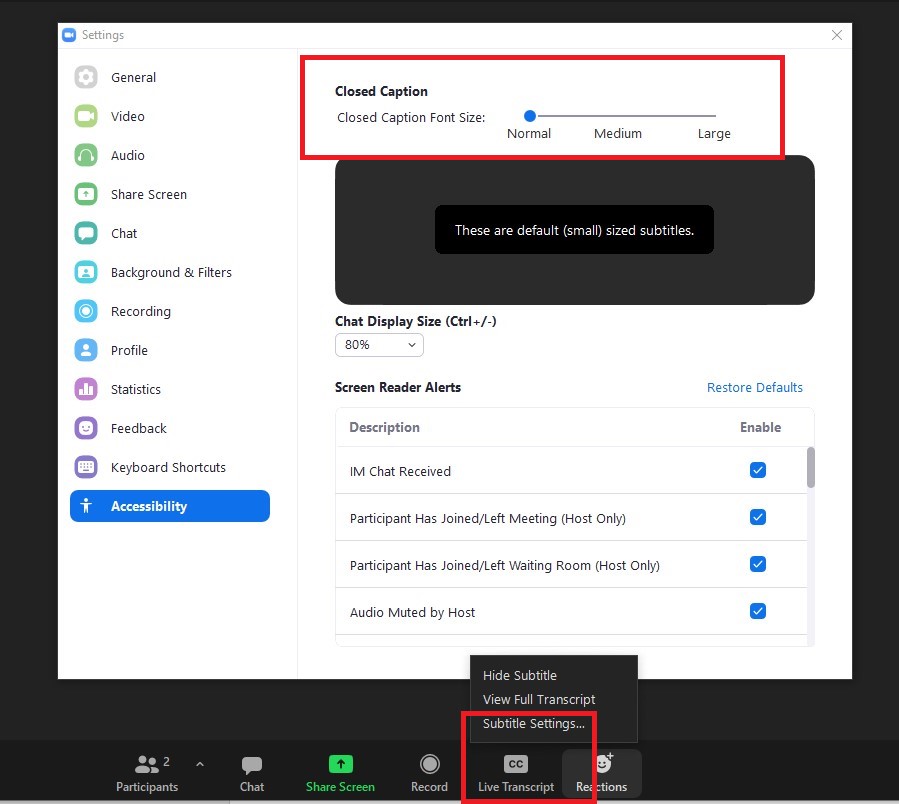Viewport: 899px width, 804px height.
Task: Click the Record button in toolbar
Action: click(x=429, y=773)
